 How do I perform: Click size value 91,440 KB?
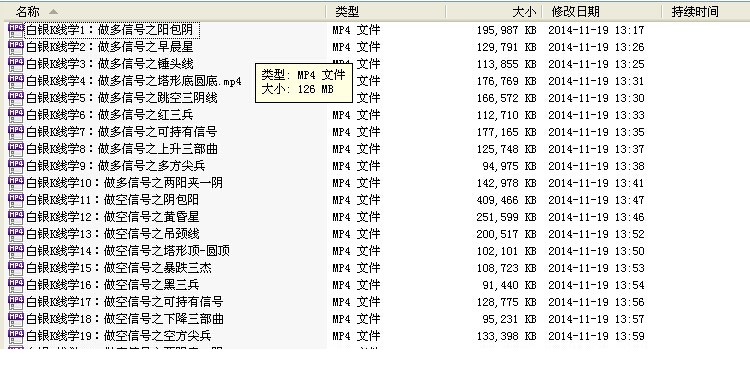click(509, 285)
